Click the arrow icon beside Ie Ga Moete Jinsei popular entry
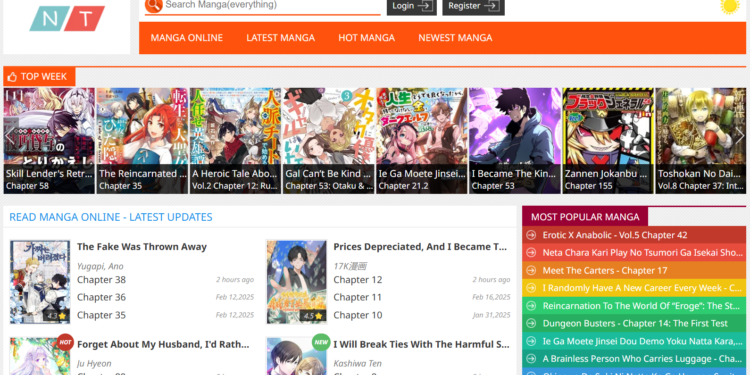The image size is (750, 375). (530, 341)
